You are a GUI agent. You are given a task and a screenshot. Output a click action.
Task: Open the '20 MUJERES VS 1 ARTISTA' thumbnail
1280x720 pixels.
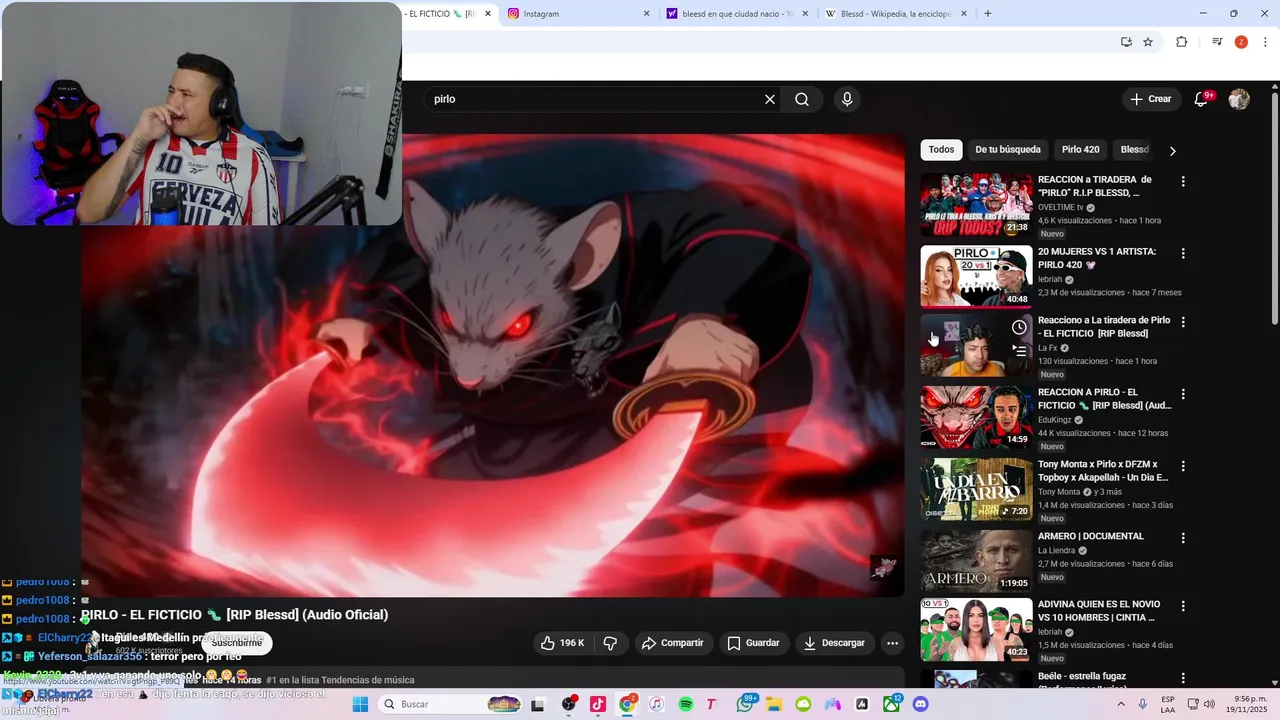point(976,276)
